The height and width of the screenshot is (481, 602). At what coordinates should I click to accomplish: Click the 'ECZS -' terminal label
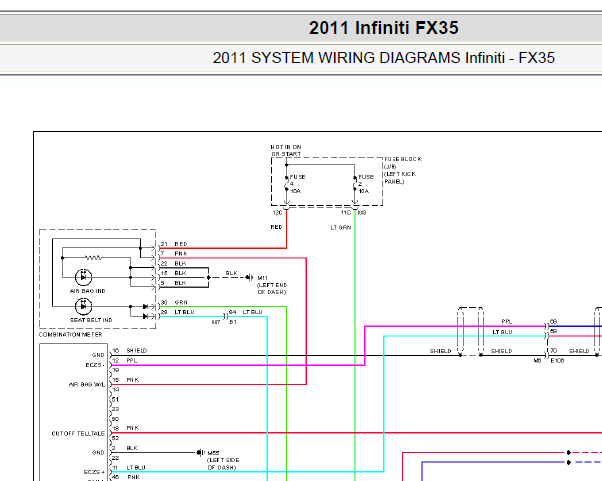click(x=95, y=365)
